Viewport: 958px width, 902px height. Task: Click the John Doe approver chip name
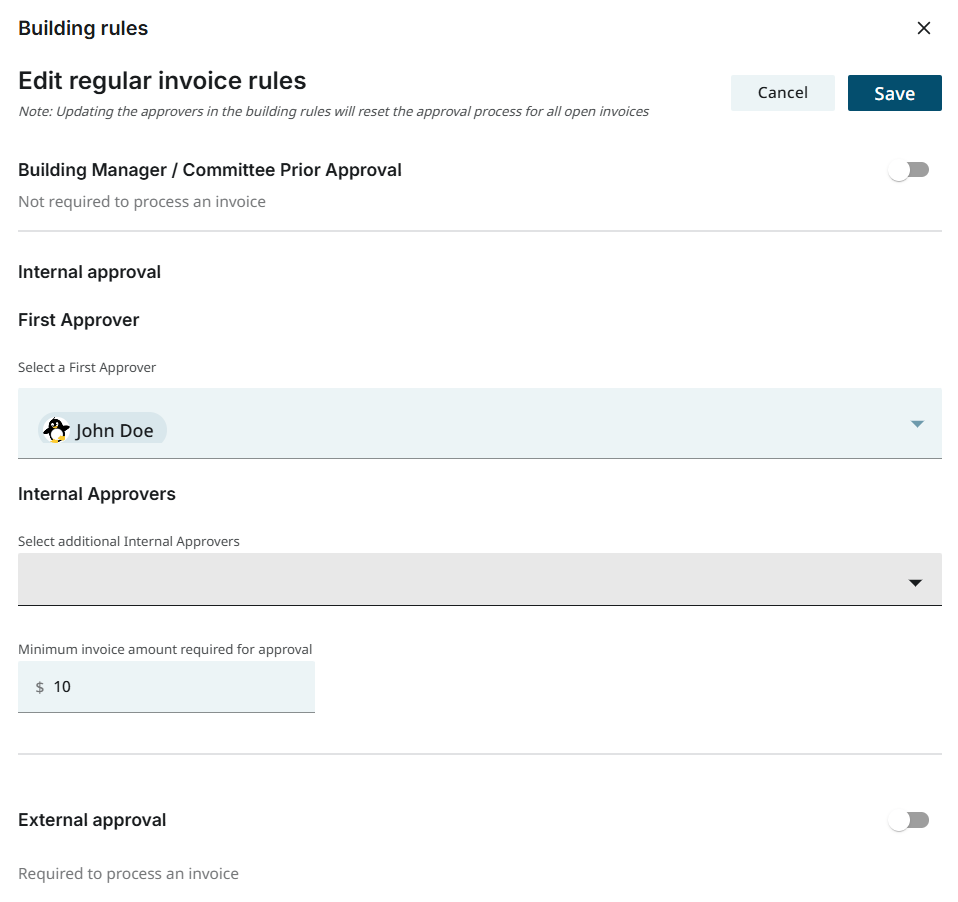pos(115,431)
